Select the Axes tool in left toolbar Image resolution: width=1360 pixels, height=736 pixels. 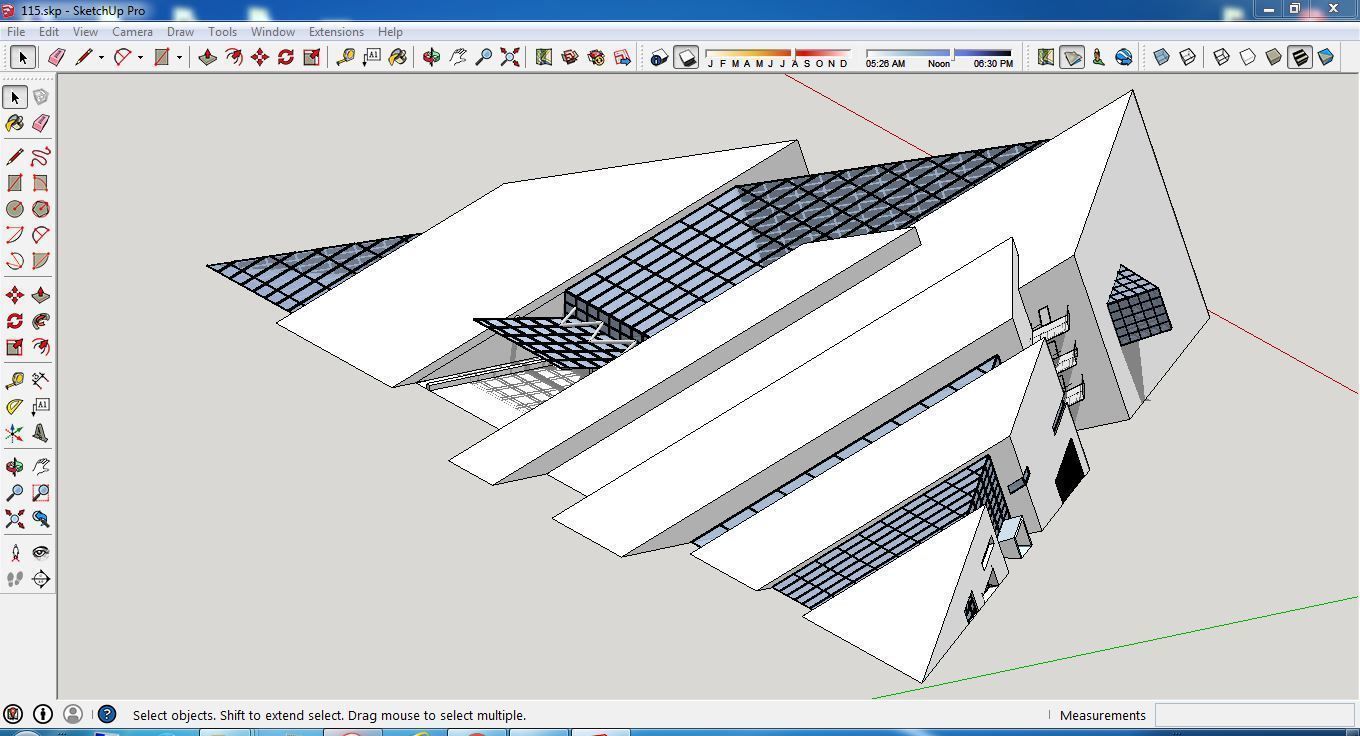click(15, 433)
